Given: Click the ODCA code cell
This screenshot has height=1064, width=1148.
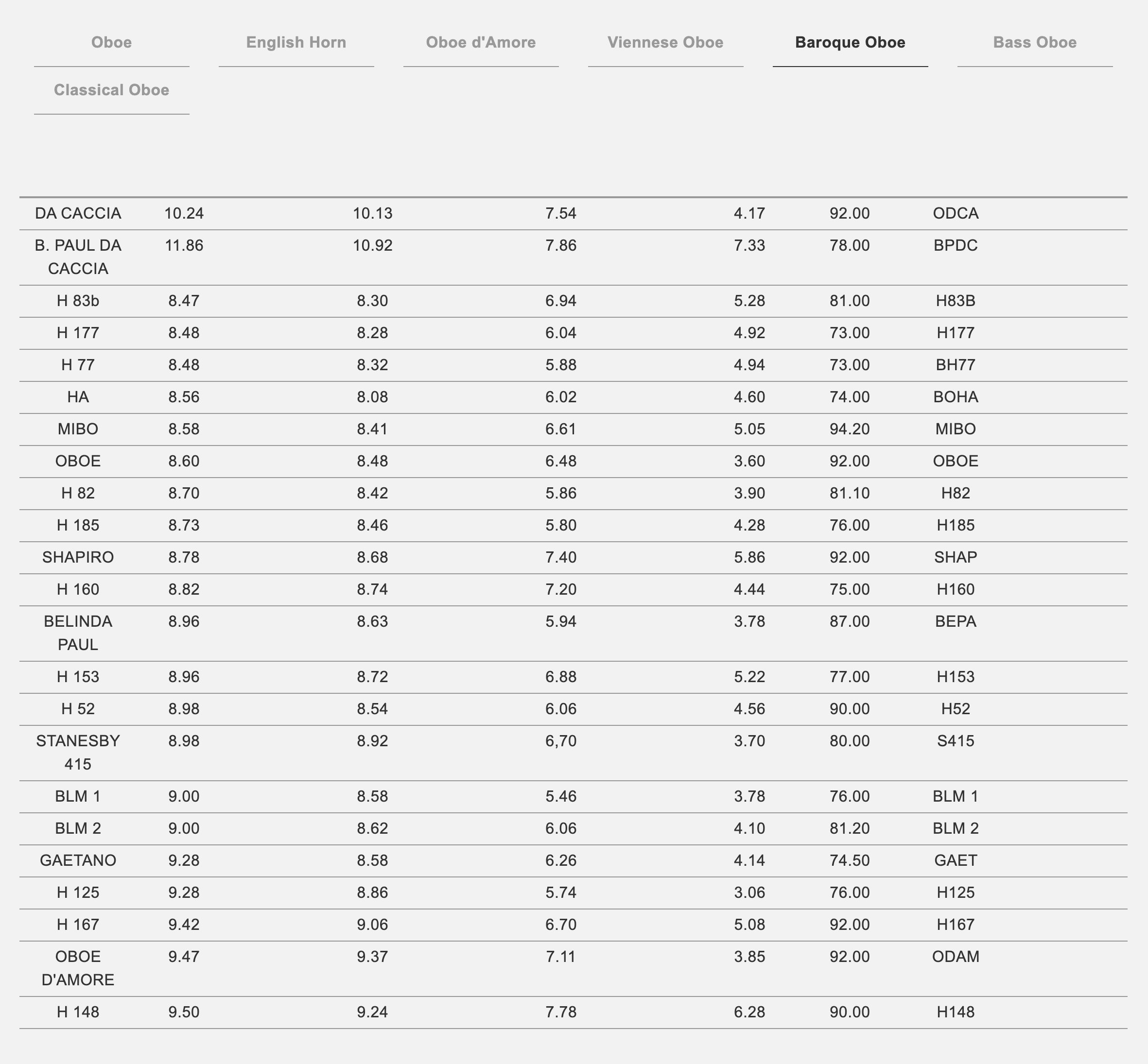Looking at the screenshot, I should (955, 214).
